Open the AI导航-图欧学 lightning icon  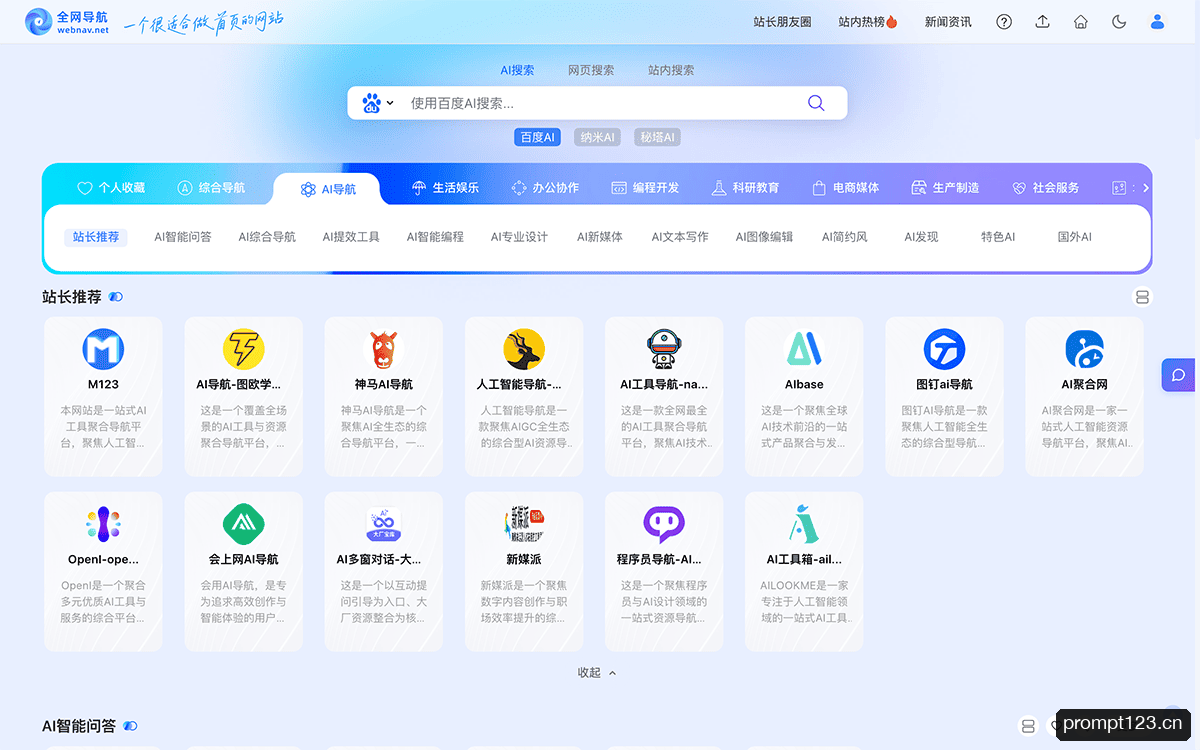coord(244,349)
